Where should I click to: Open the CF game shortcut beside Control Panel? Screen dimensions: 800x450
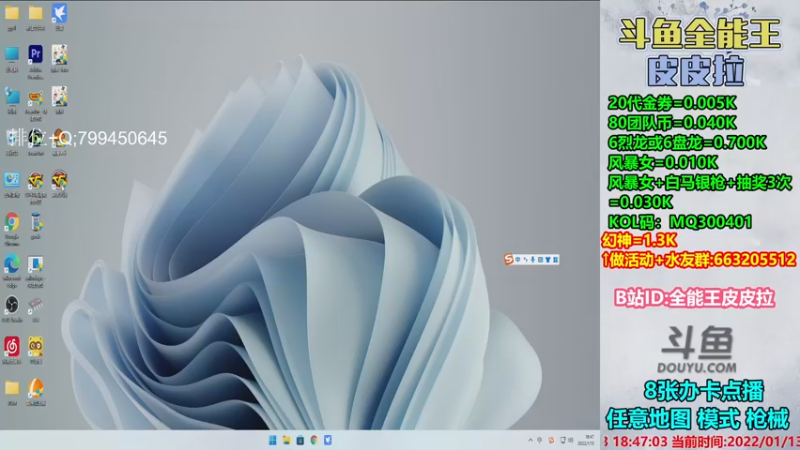tap(35, 180)
